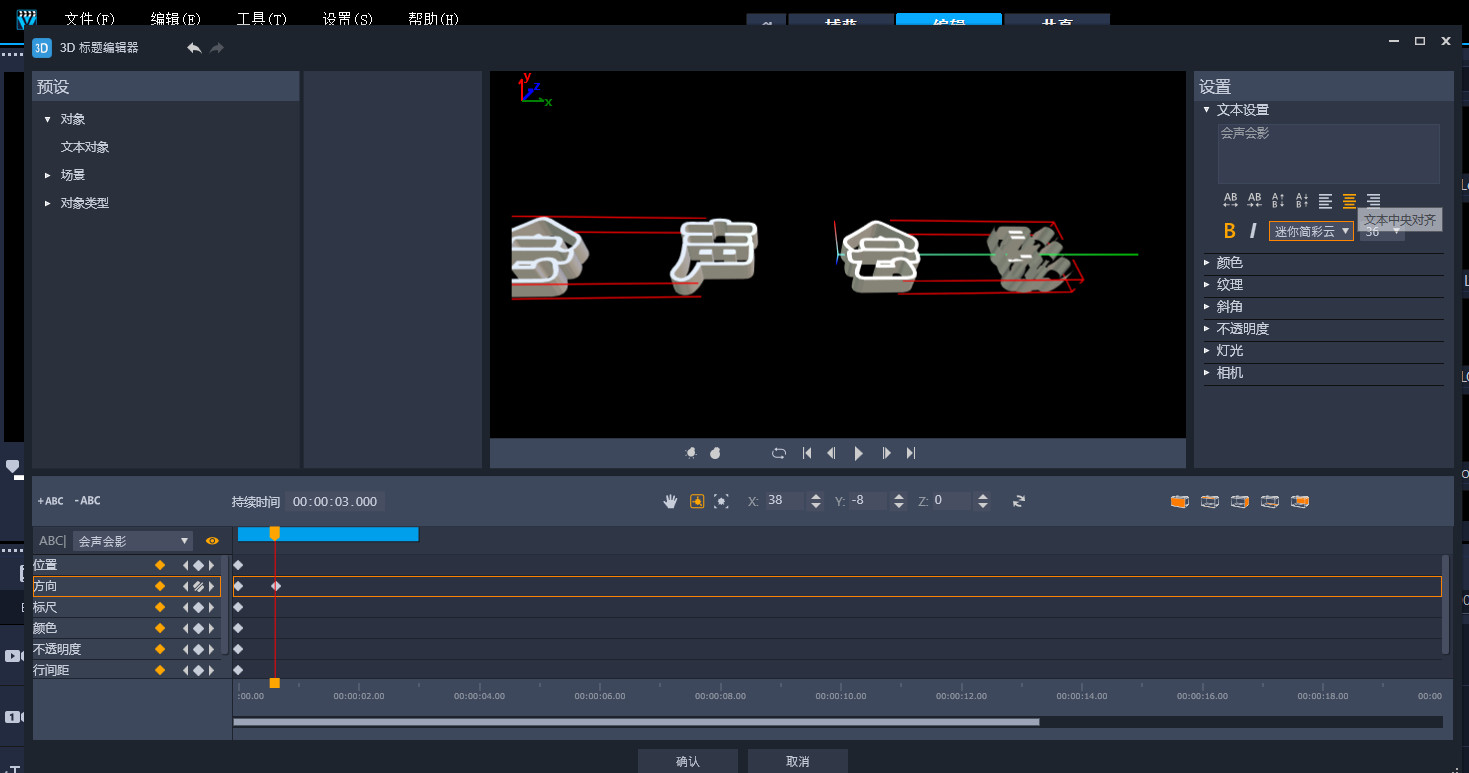Click the second round icon below preview

(x=715, y=453)
